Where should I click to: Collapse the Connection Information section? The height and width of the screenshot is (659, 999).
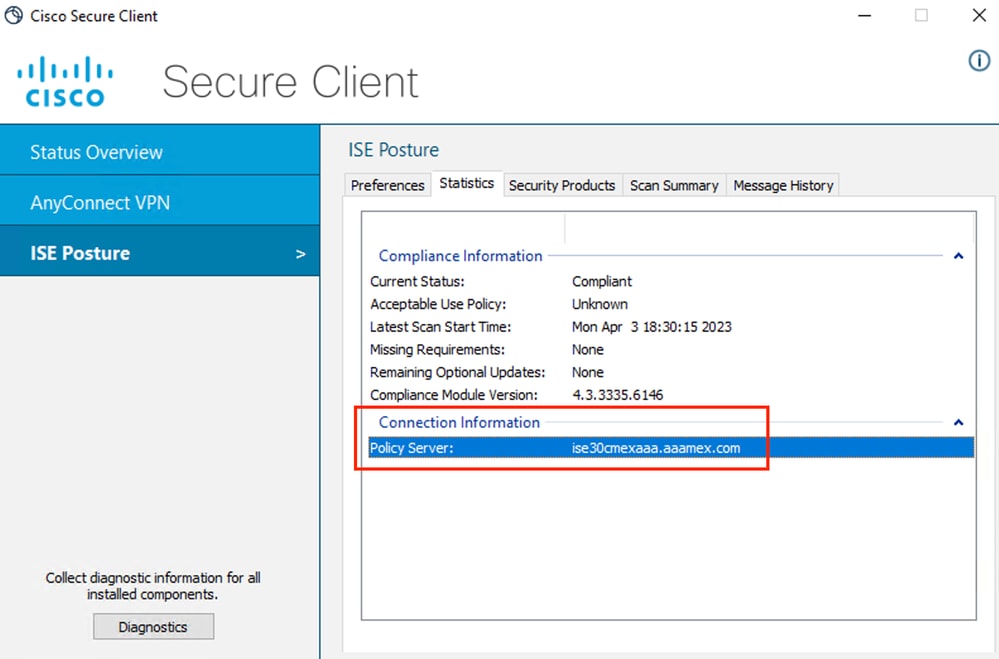[958, 421]
